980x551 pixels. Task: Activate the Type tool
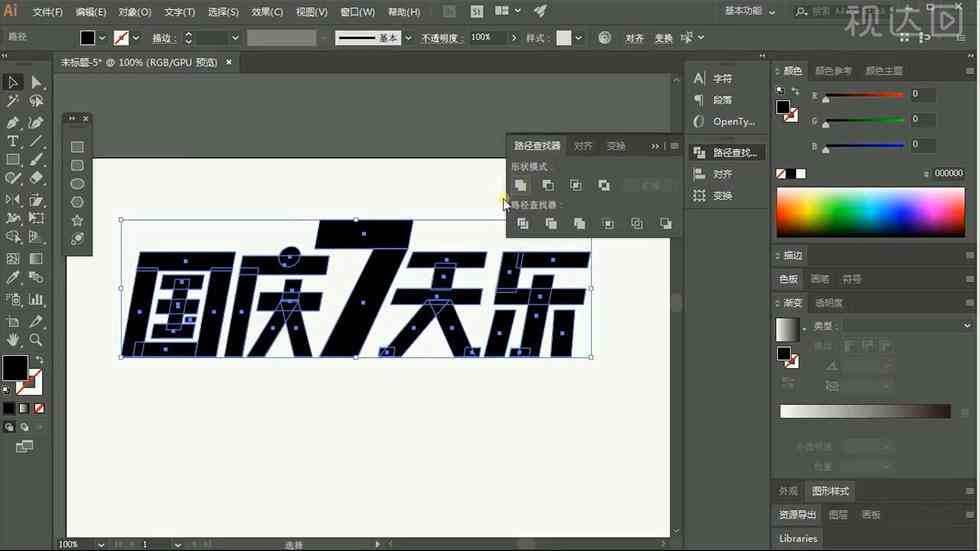pyautogui.click(x=12, y=141)
